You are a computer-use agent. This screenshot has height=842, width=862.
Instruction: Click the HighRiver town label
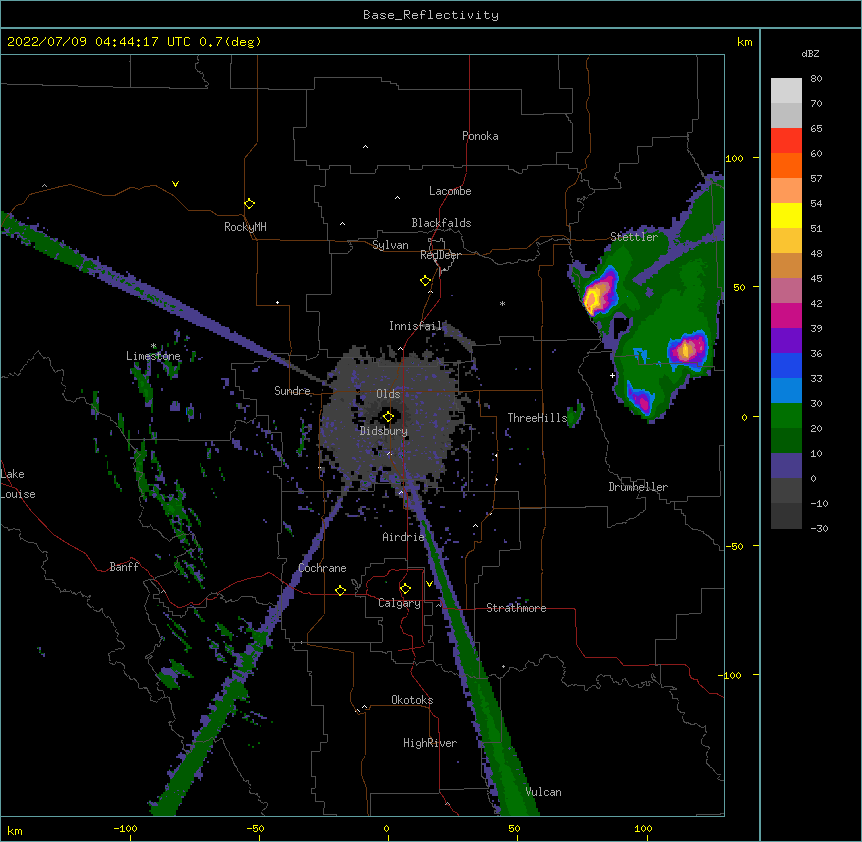tap(430, 743)
